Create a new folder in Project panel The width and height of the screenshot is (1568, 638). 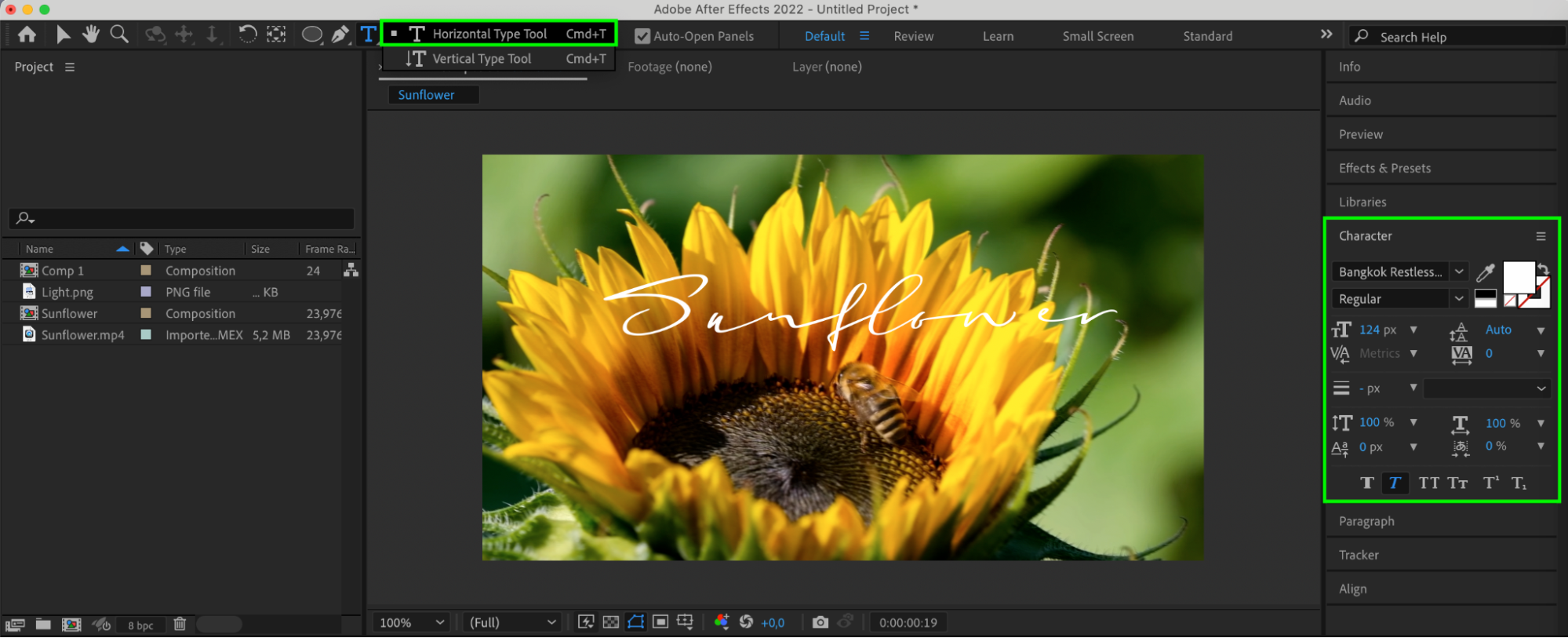pyautogui.click(x=43, y=625)
